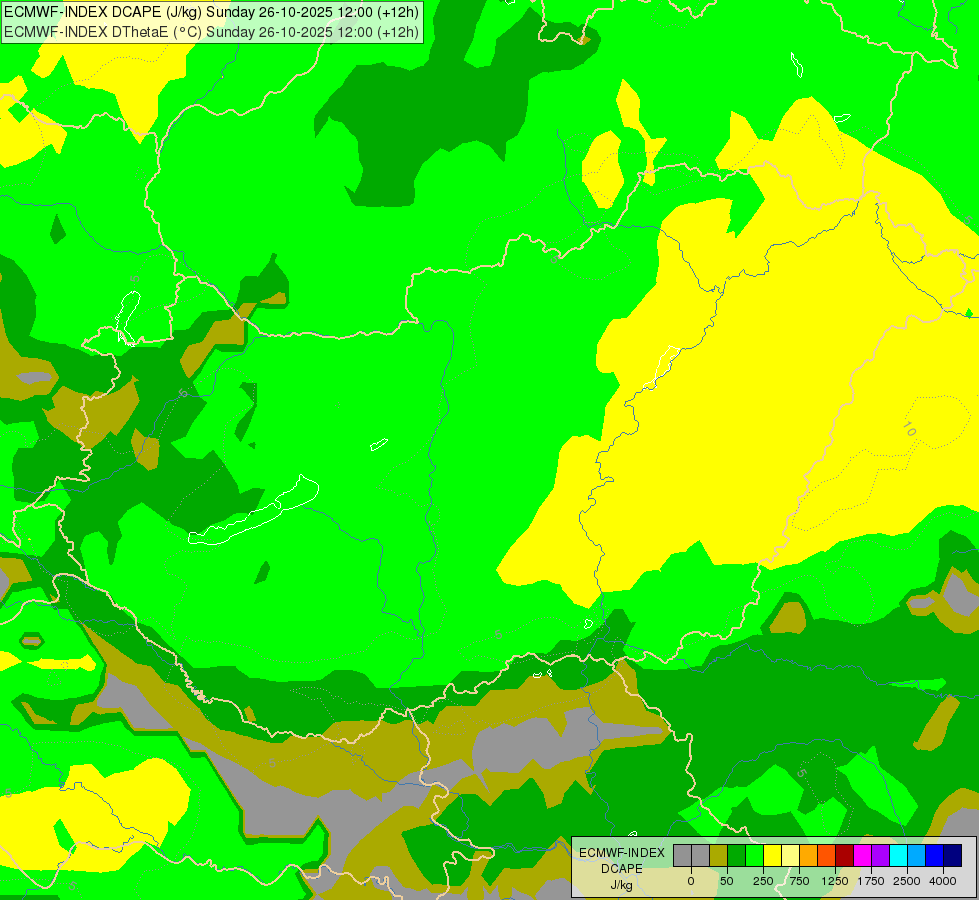This screenshot has height=900, width=979.
Task: Click the DThetaE (°C) title line at top
Action: [x=211, y=32]
